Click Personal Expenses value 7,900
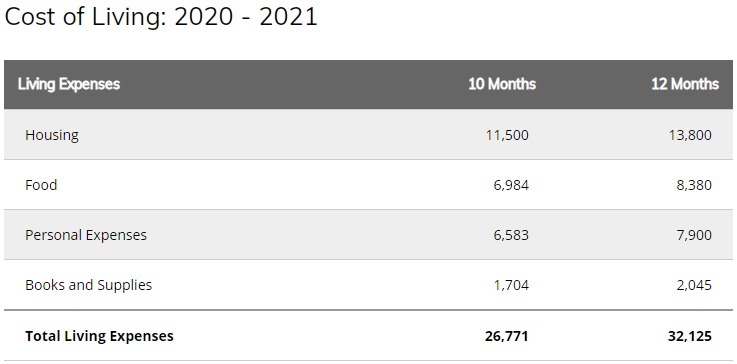Viewport: 737px width, 364px height. click(x=694, y=235)
